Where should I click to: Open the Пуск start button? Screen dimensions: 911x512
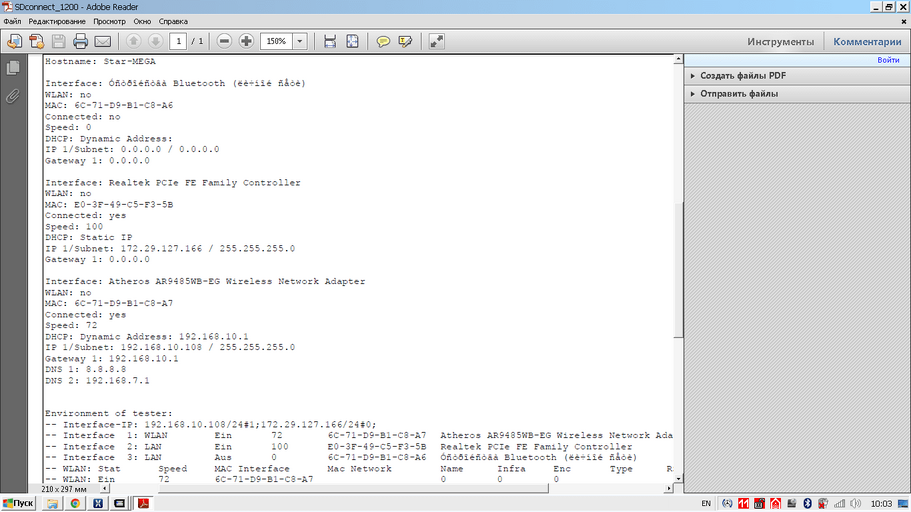click(19, 503)
